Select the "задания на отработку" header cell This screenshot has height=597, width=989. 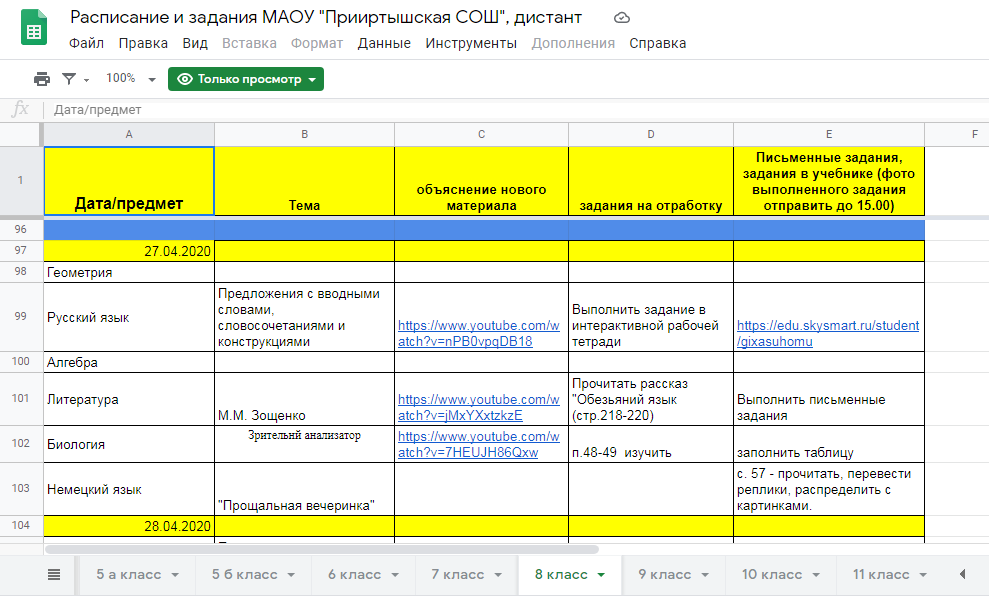tap(651, 181)
